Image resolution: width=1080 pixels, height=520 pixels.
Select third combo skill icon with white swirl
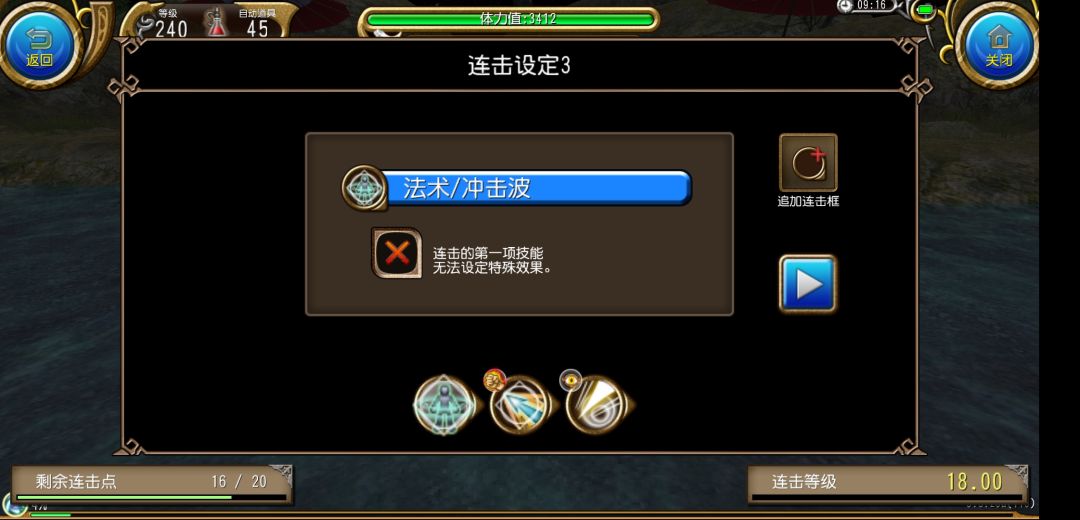tap(596, 406)
